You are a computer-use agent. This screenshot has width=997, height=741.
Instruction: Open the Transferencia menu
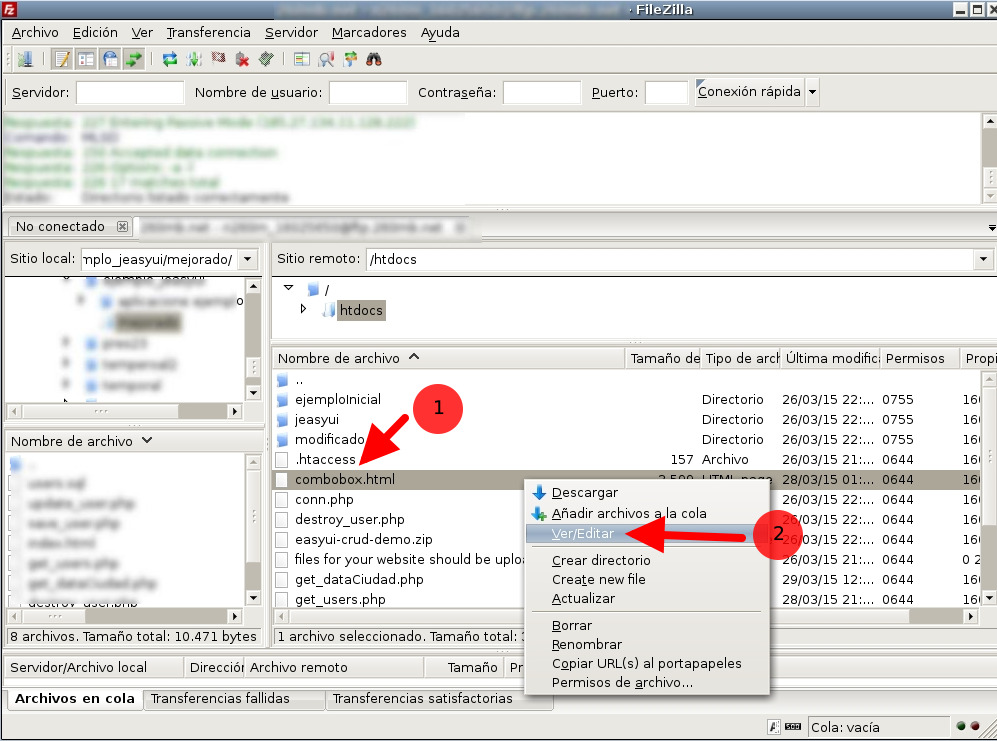click(209, 32)
